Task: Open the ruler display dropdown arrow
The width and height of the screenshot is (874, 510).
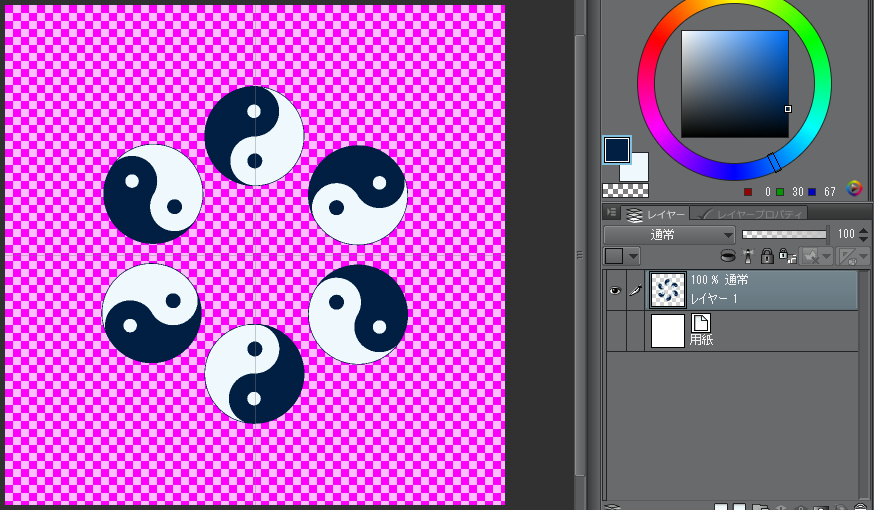Action: coord(863,256)
